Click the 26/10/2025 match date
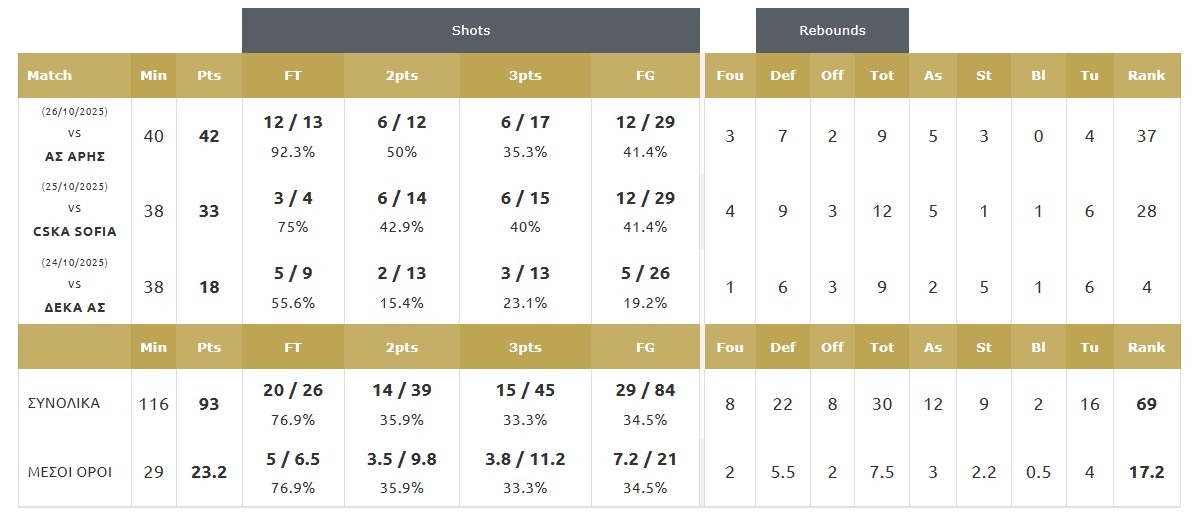 [x=75, y=112]
